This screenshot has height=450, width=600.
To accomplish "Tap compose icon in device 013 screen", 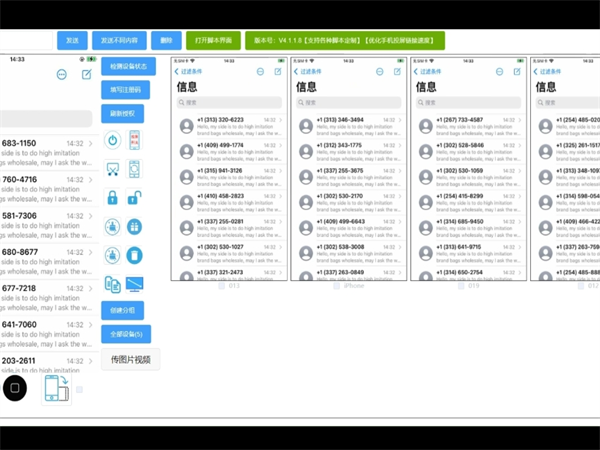I will click(277, 72).
